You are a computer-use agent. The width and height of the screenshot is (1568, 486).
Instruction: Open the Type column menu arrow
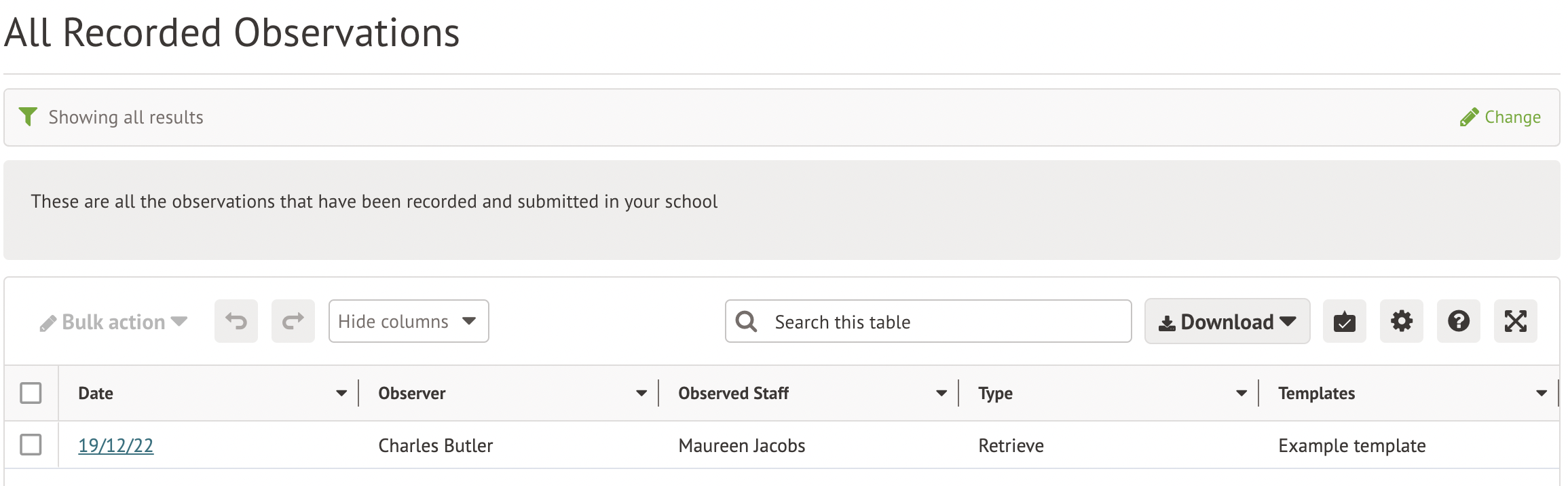[1242, 393]
